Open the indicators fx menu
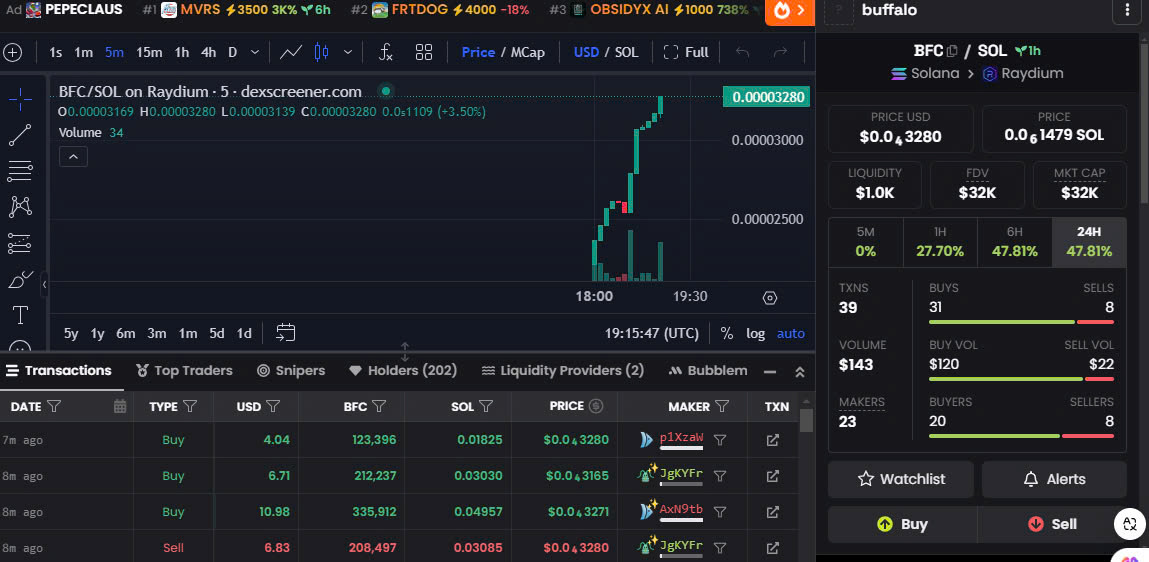The width and height of the screenshot is (1149, 562). pos(385,52)
